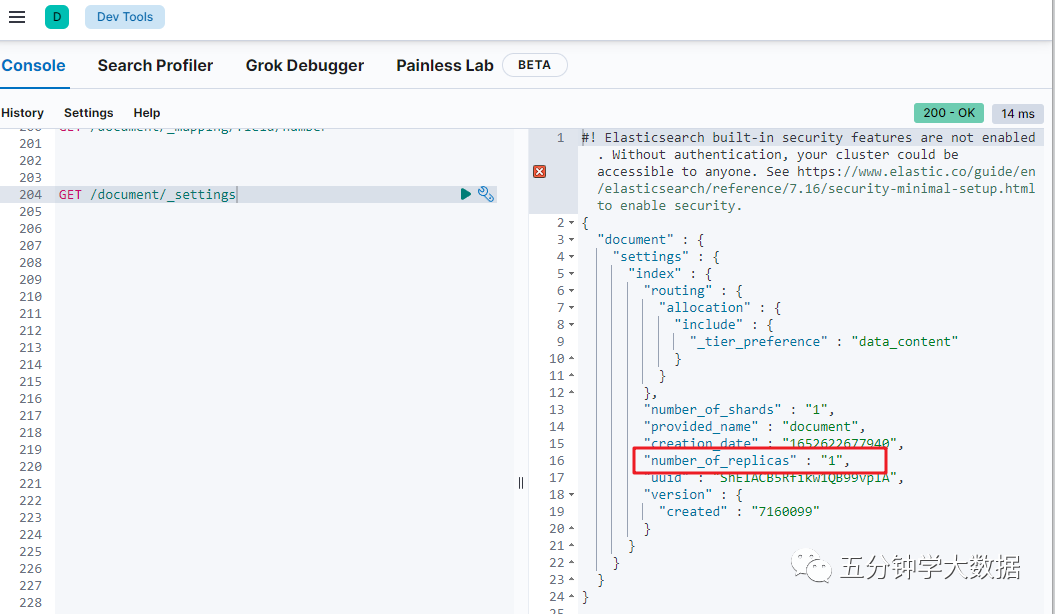Viewport: 1055px width, 614px height.
Task: Go to the Painless Lab tab
Action: [445, 65]
